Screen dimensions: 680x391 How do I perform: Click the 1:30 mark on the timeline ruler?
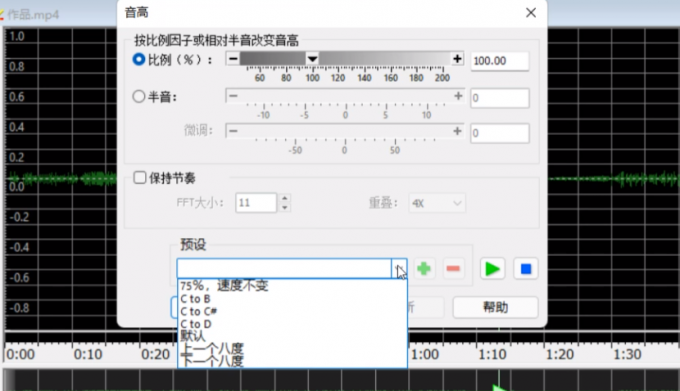point(627,355)
